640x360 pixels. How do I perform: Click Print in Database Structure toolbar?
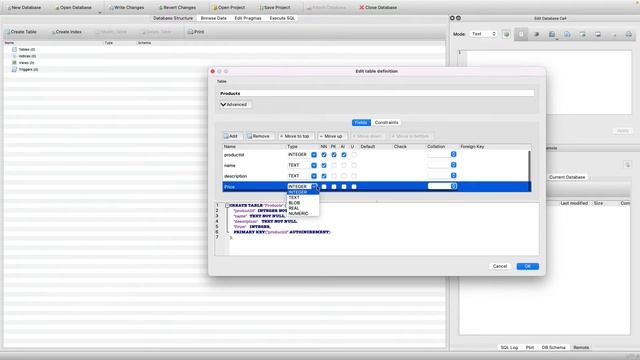(x=196, y=32)
